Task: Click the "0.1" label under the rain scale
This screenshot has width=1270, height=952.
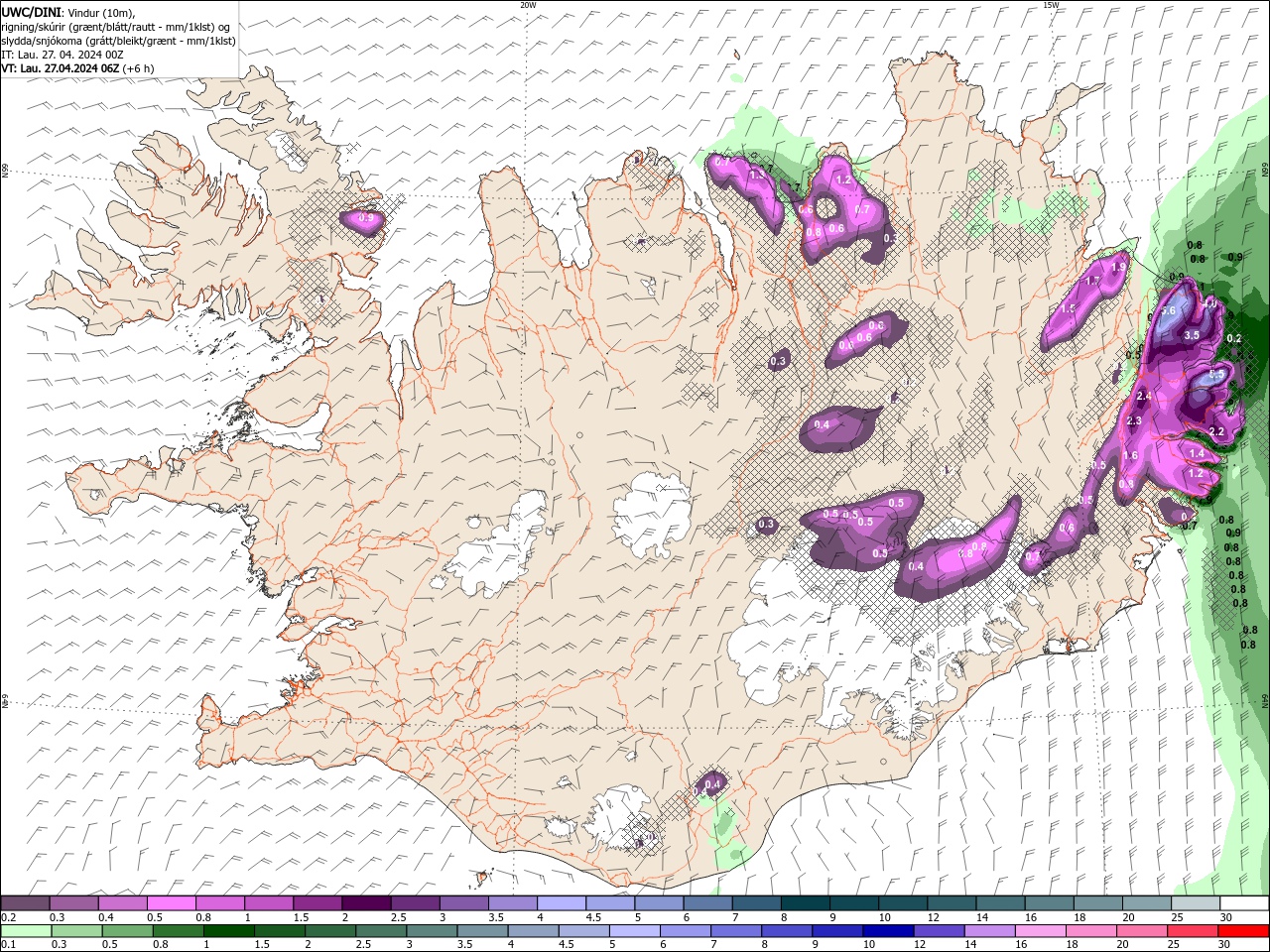Action: [x=8, y=944]
